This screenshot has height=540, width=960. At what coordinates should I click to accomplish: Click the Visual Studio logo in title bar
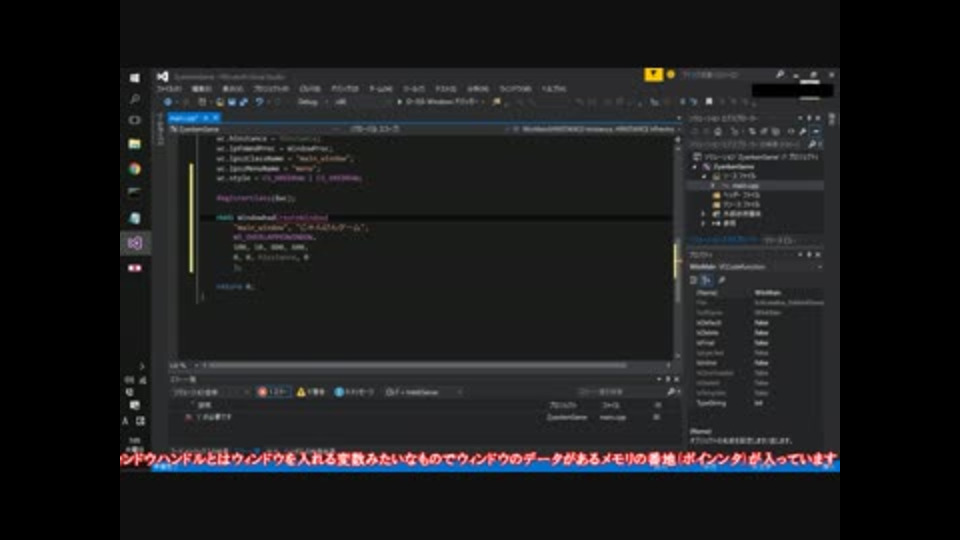(162, 77)
